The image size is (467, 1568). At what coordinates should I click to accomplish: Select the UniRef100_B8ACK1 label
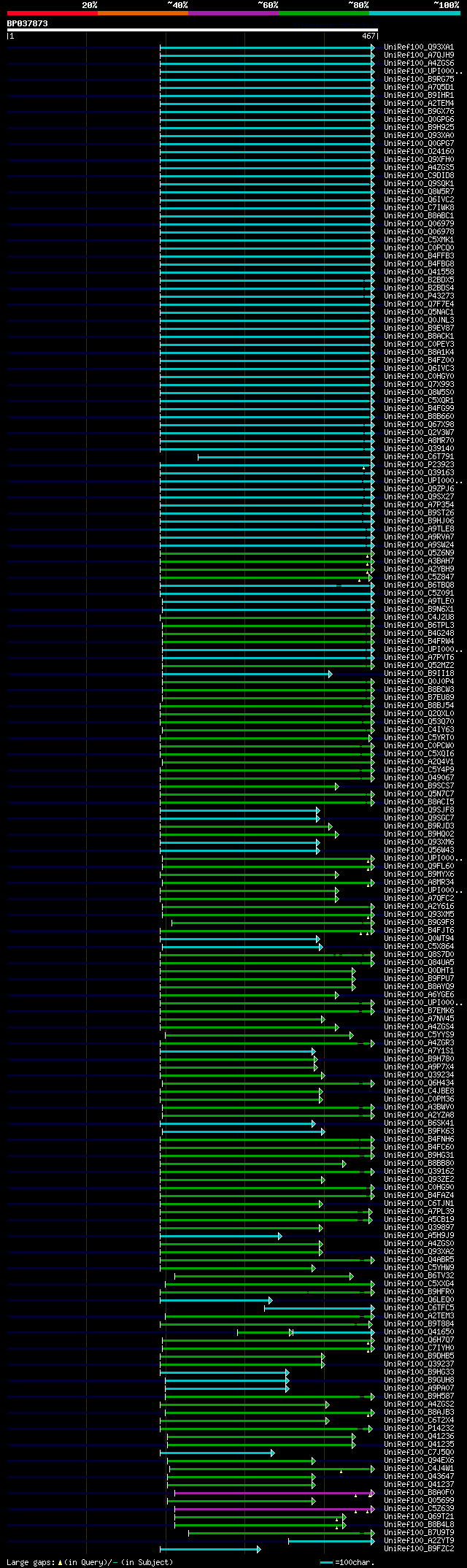pos(419,337)
